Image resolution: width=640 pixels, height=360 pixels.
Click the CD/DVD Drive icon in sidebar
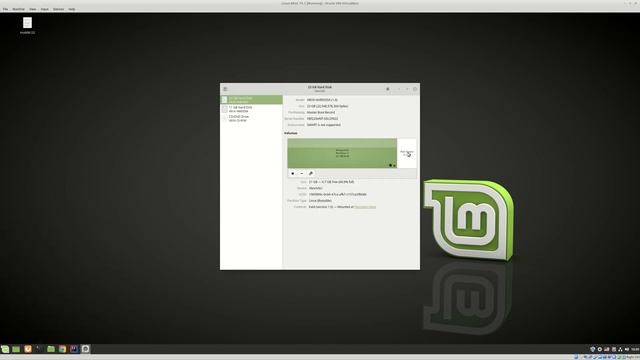[224, 118]
